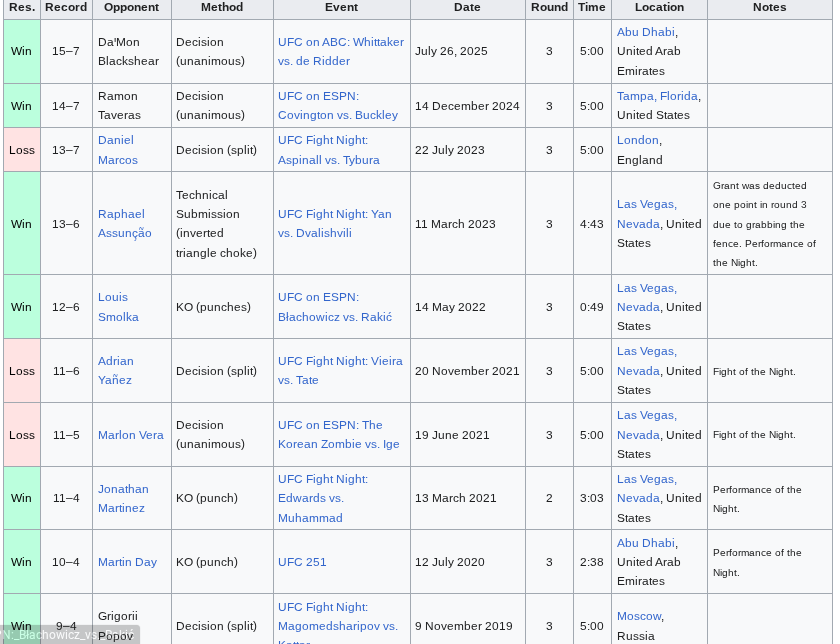This screenshot has height=644, width=840.
Task: Click the 14–7 record cell
Action: pos(66,106)
